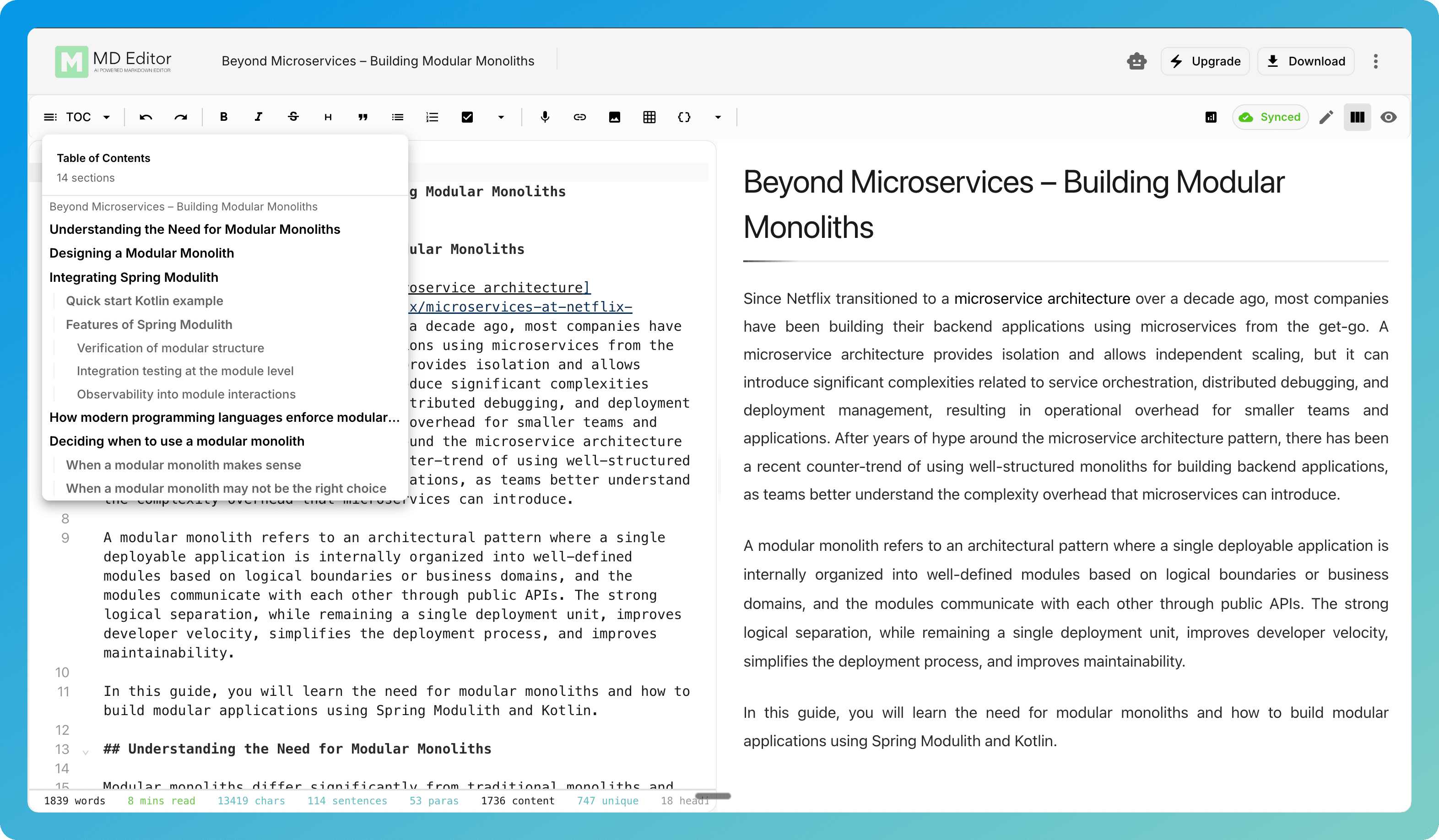Insert a bulleted list

coord(397,117)
